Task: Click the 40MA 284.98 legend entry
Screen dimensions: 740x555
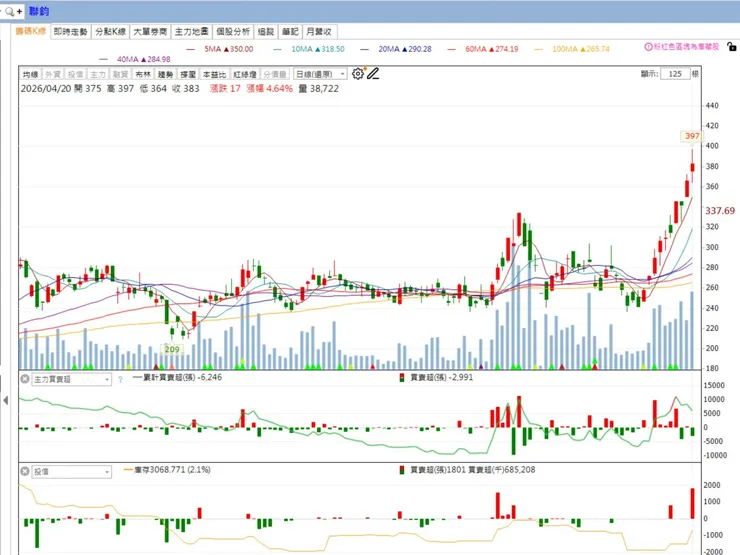Action: point(135,59)
